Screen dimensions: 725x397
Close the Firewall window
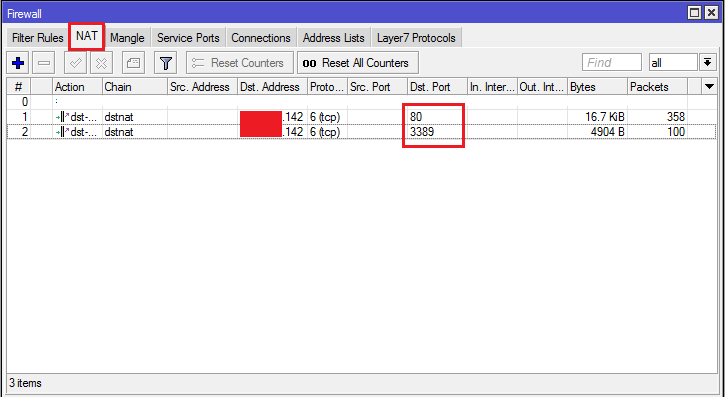pyautogui.click(x=711, y=13)
